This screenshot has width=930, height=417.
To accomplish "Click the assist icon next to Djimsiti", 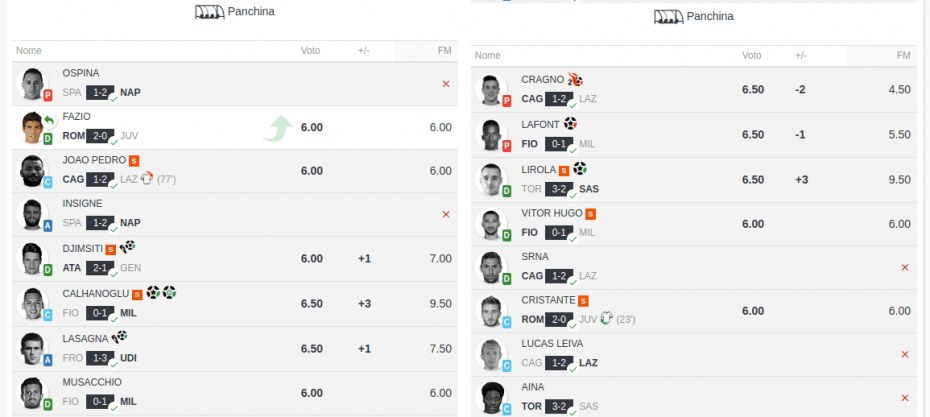I will [127, 247].
